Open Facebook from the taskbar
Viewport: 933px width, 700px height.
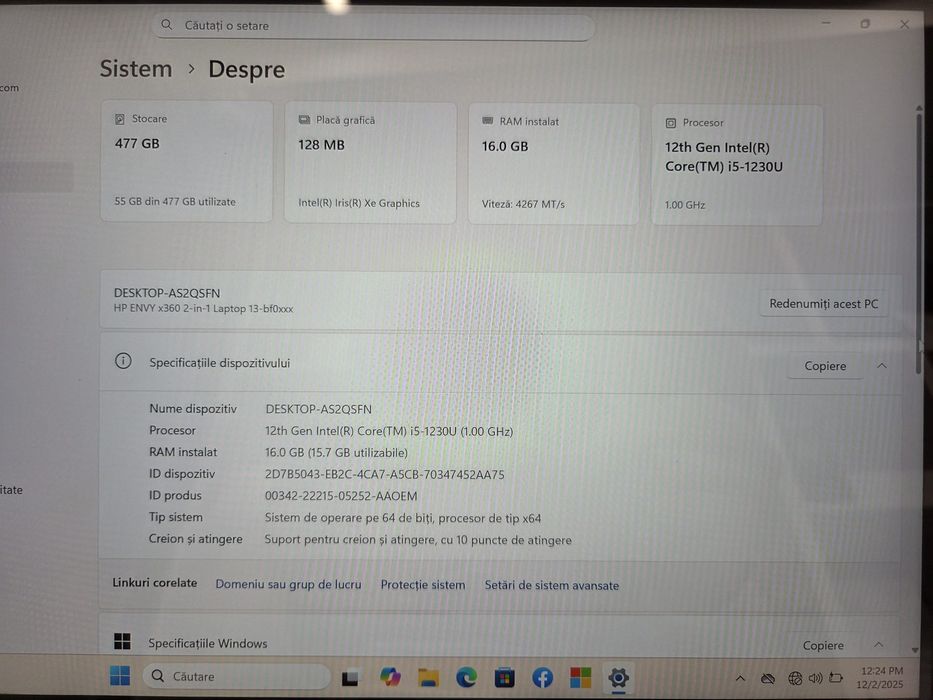point(542,677)
